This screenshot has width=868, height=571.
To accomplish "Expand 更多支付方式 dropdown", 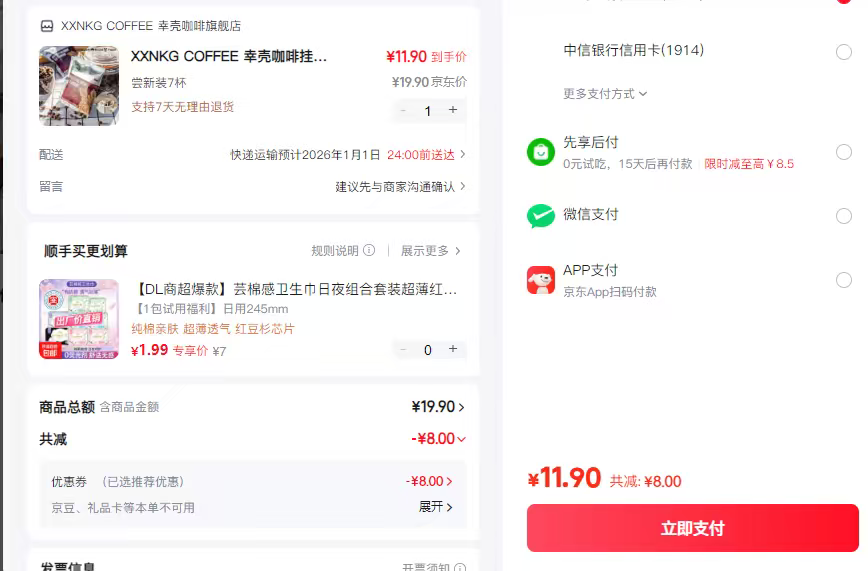I will [605, 94].
